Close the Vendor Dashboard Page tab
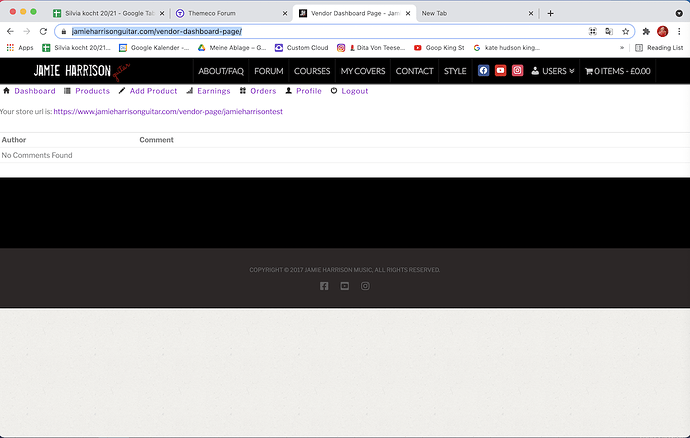This screenshot has width=690, height=438. (408, 13)
